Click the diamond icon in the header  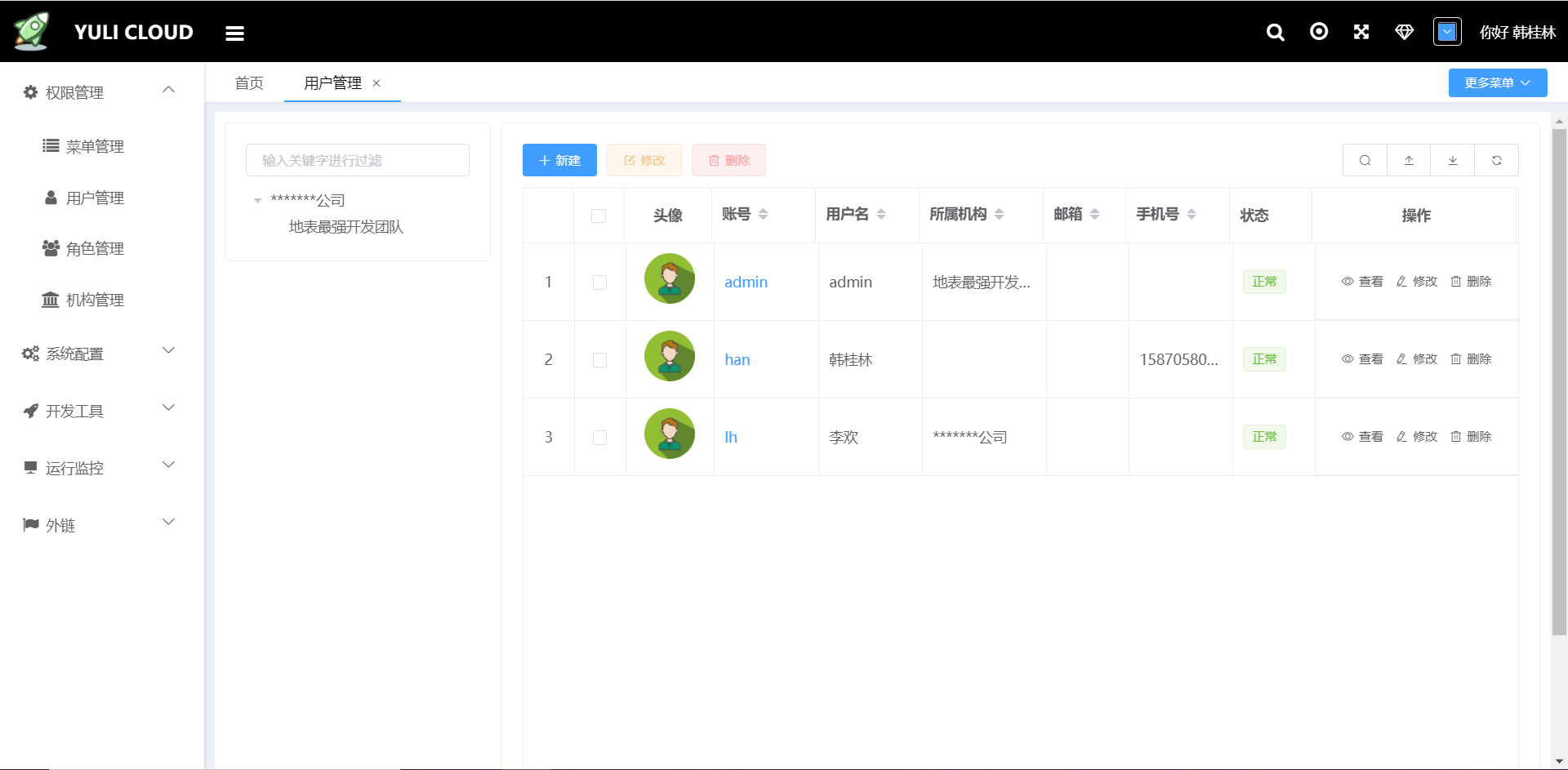pyautogui.click(x=1403, y=32)
